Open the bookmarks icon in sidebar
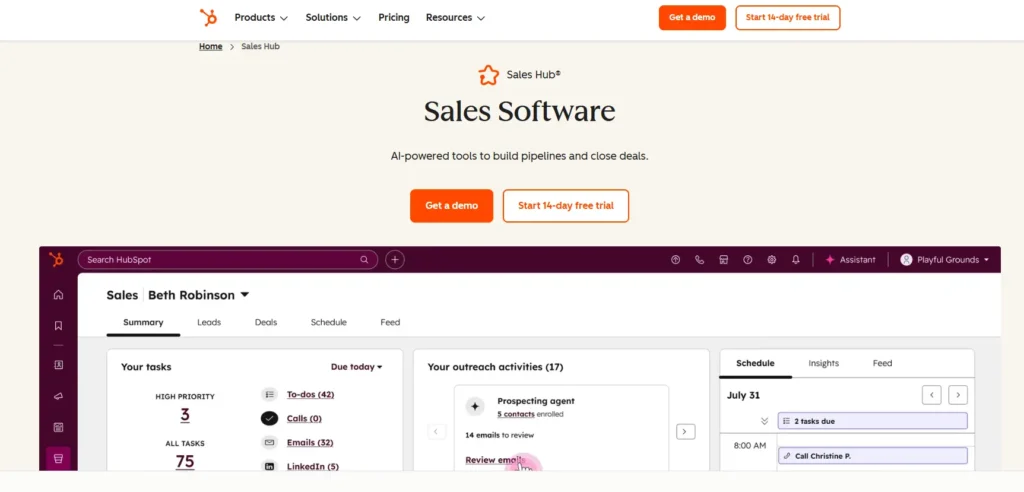The image size is (1024, 492). coord(58,325)
